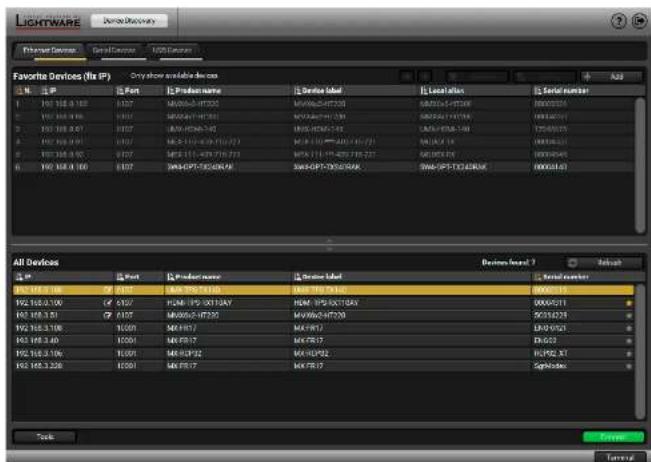
Task: Switch to the USB Devices tab
Action: [172, 51]
